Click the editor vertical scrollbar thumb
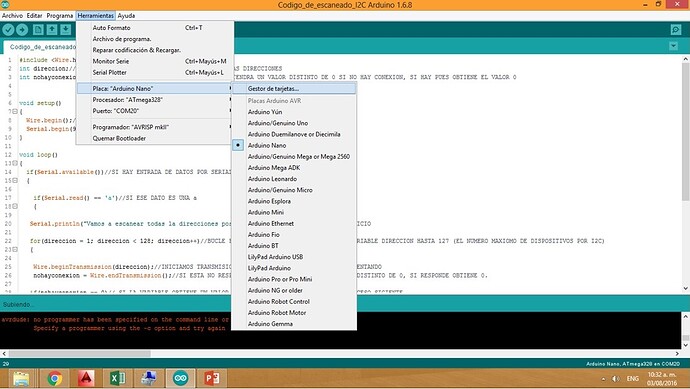The width and height of the screenshot is (690, 389). pos(686,131)
